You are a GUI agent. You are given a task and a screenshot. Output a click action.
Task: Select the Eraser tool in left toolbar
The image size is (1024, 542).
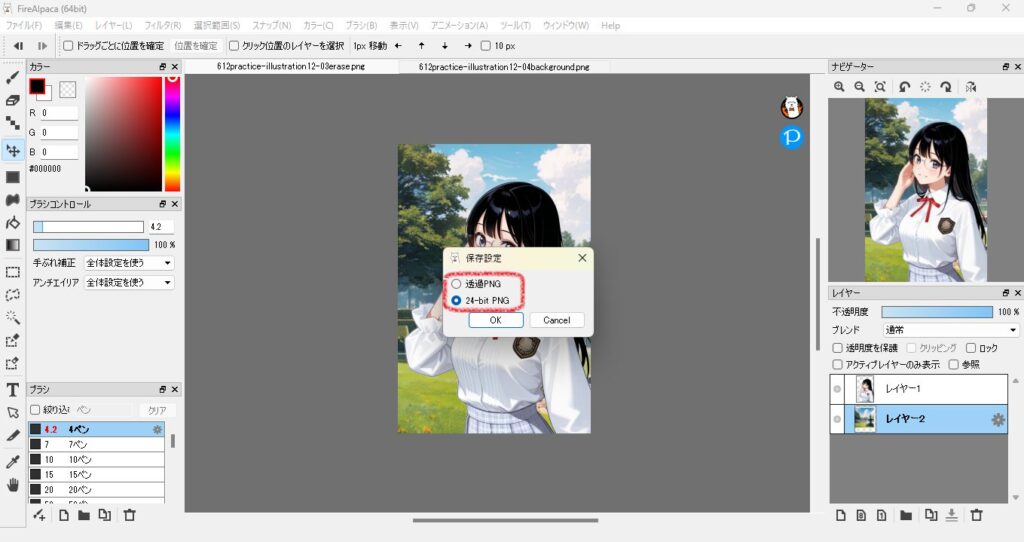click(x=13, y=100)
